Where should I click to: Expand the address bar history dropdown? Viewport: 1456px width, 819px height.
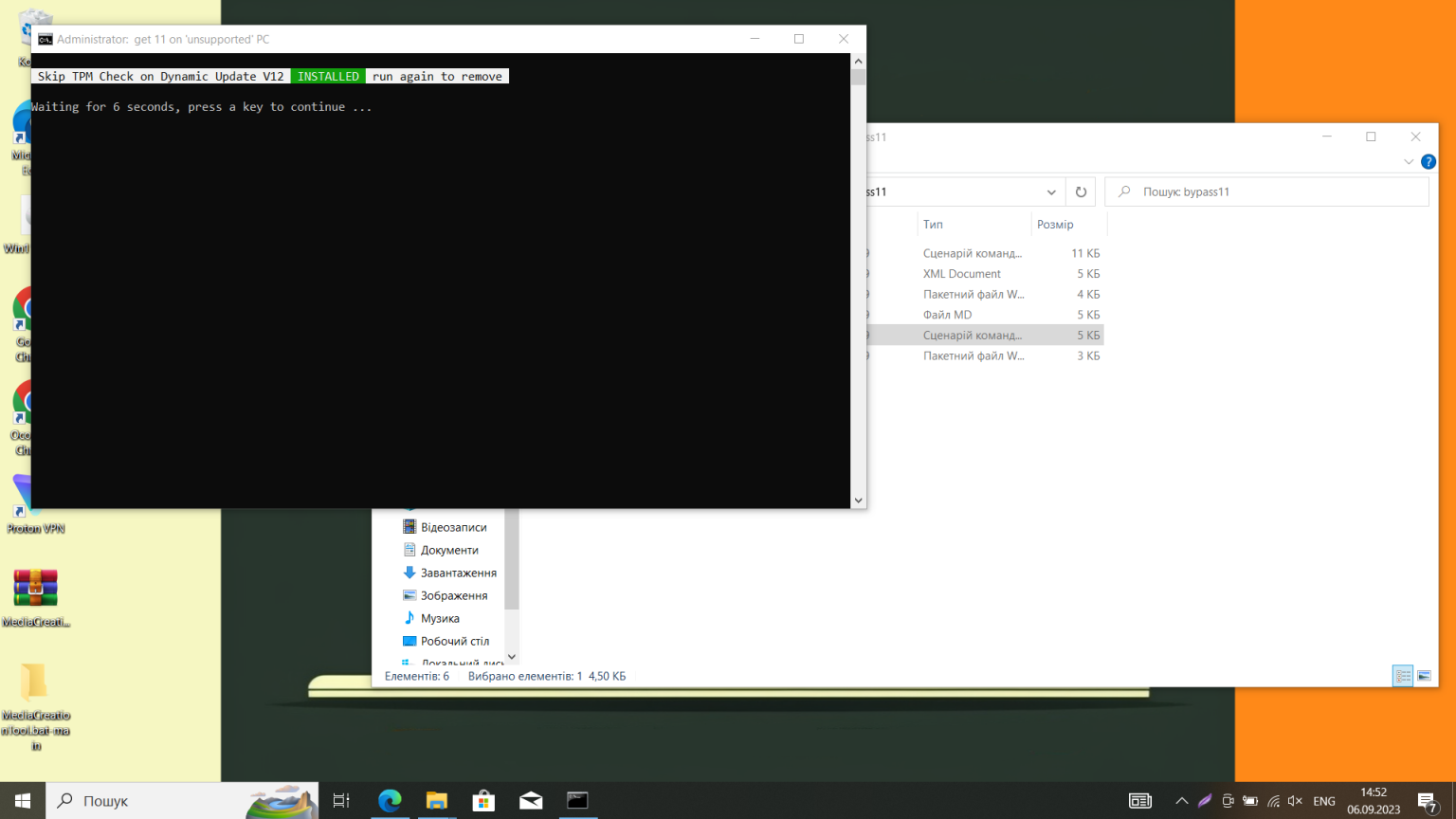click(x=1051, y=191)
